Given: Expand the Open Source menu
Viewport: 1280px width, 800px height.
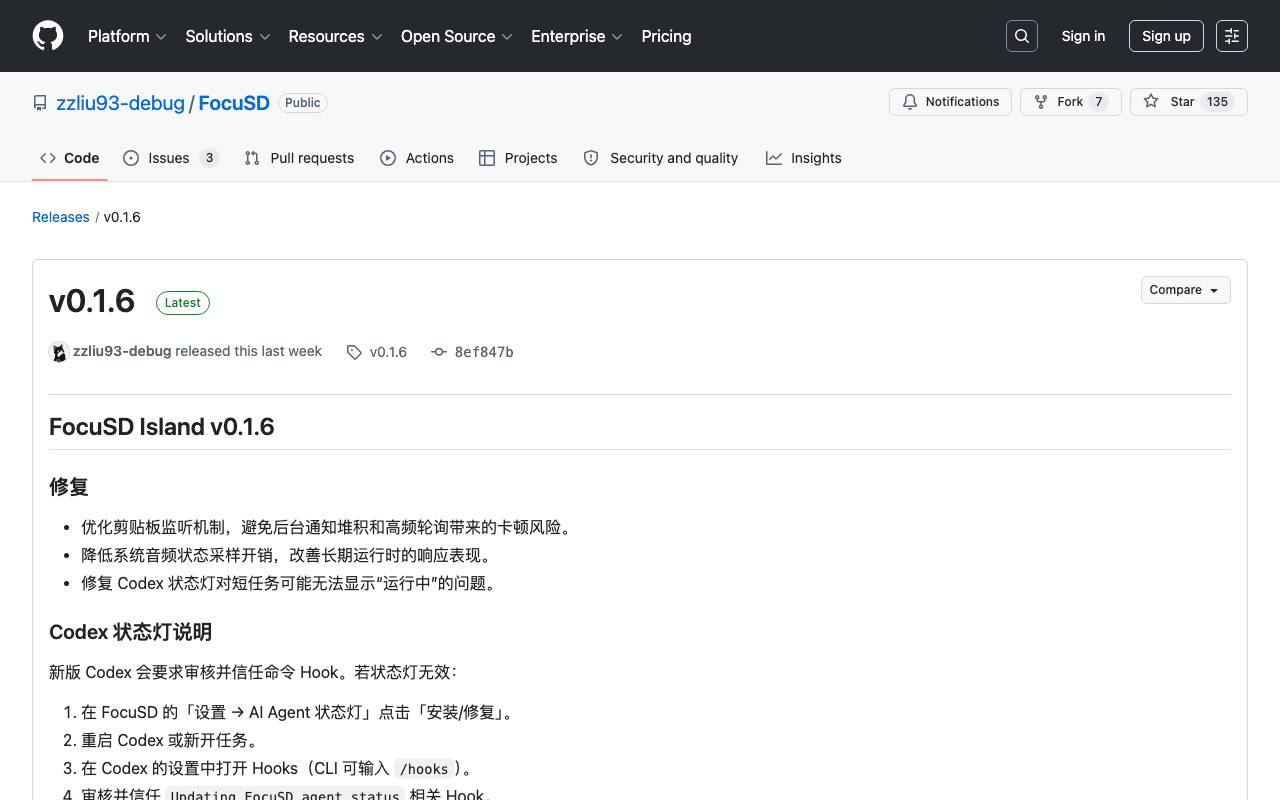Looking at the screenshot, I should 456,36.
